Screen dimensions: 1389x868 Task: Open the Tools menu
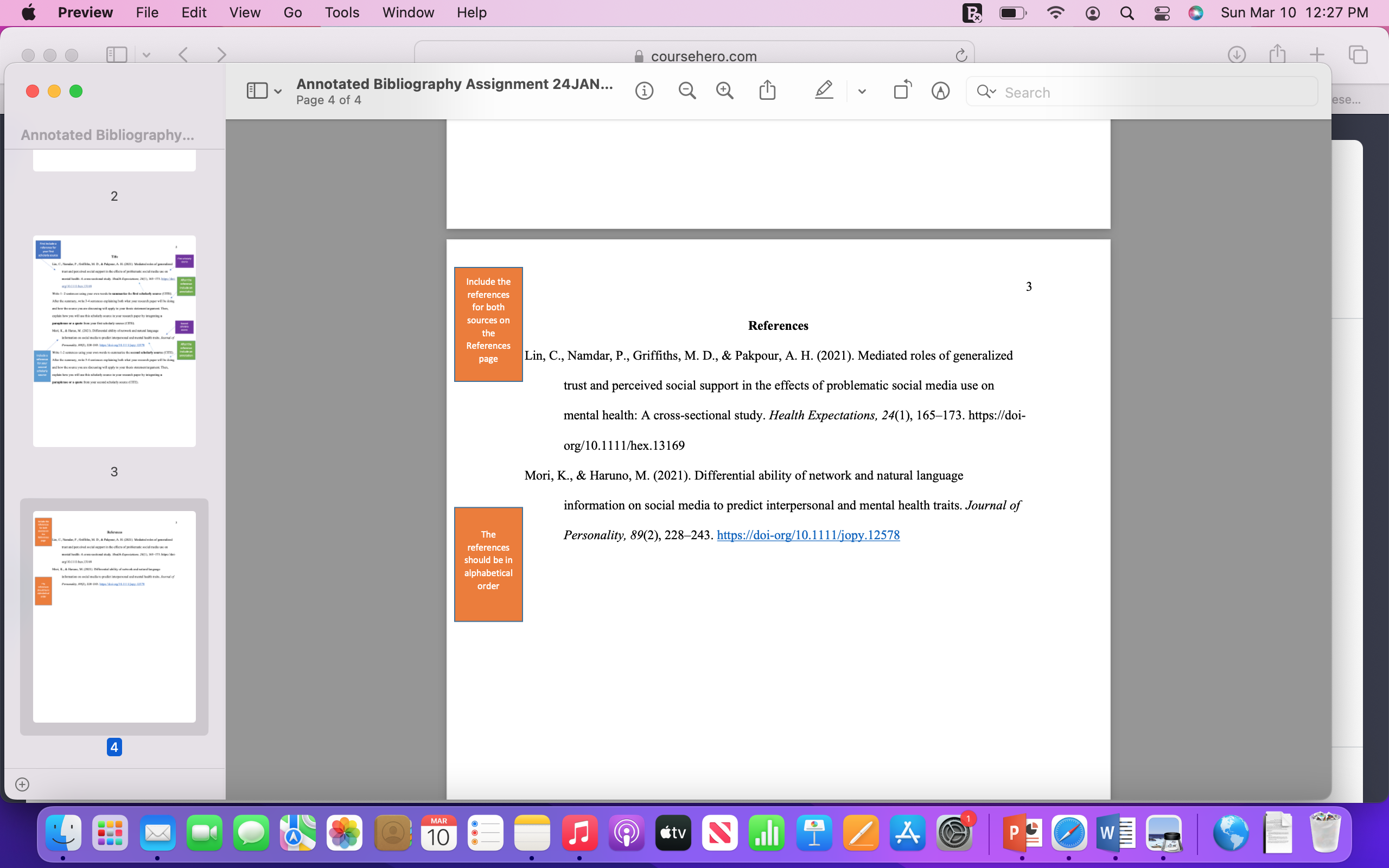coord(341,12)
